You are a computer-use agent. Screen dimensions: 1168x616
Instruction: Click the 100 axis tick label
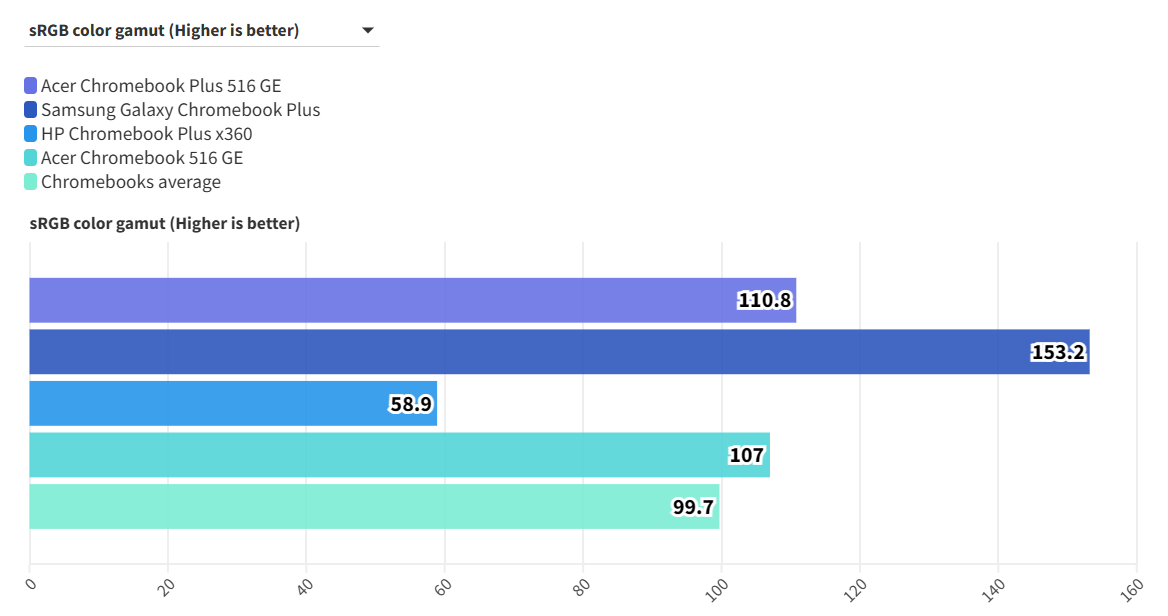coord(716,588)
